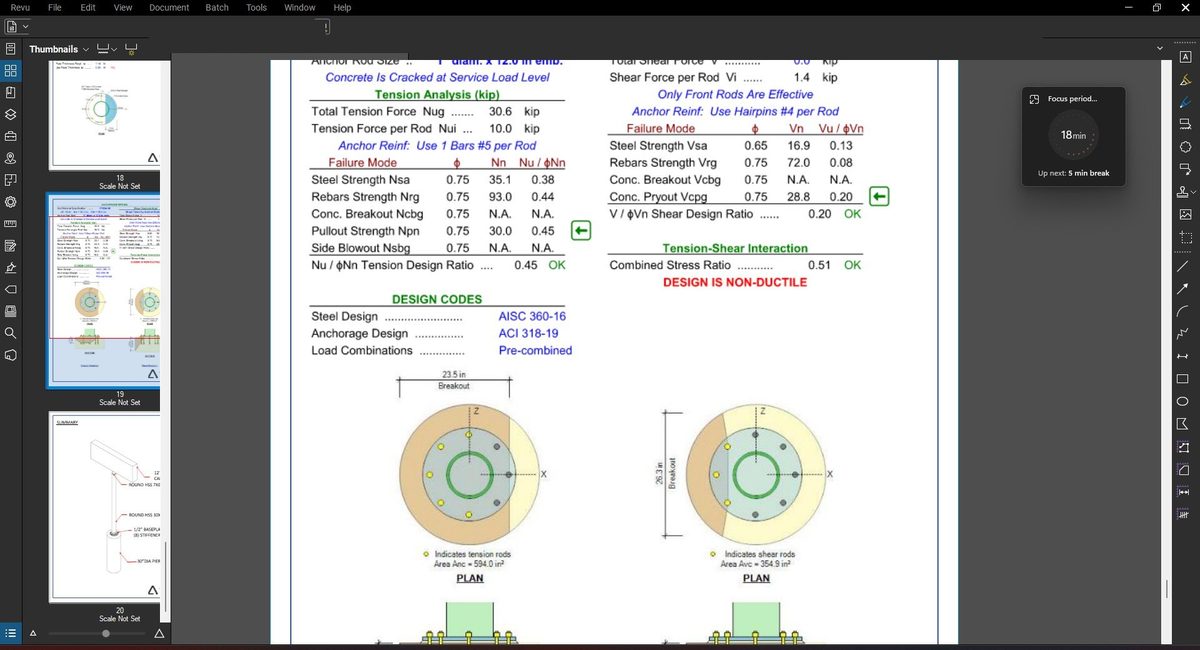1200x650 pixels.
Task: Open the Batch menu
Action: coord(217,8)
